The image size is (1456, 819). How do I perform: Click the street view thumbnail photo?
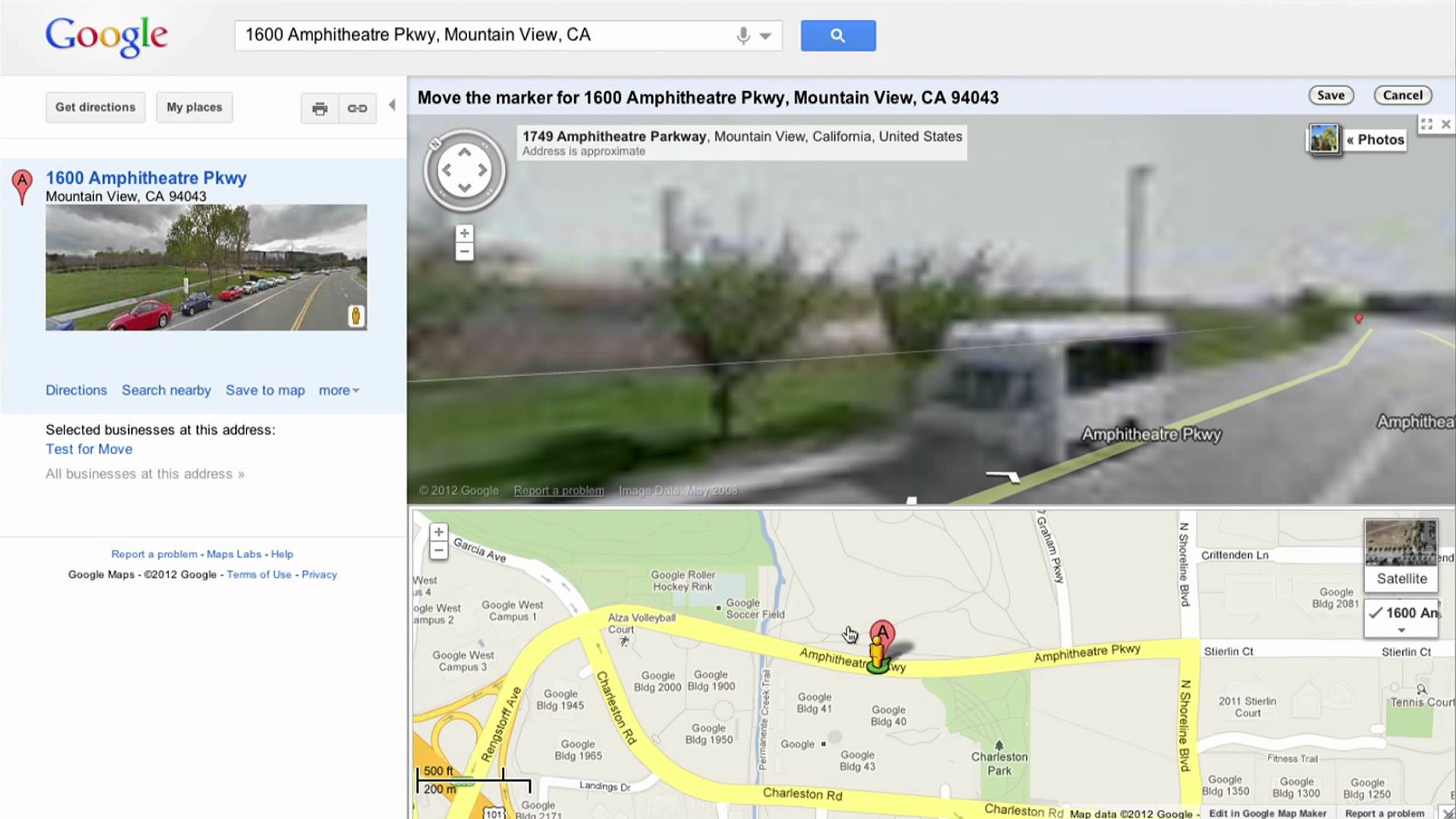point(206,267)
